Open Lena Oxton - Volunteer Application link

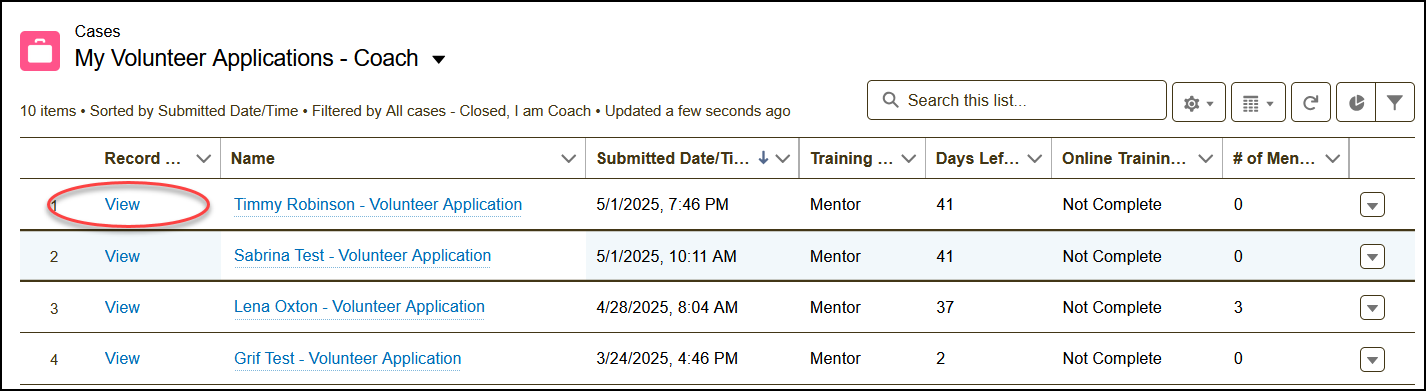(359, 307)
